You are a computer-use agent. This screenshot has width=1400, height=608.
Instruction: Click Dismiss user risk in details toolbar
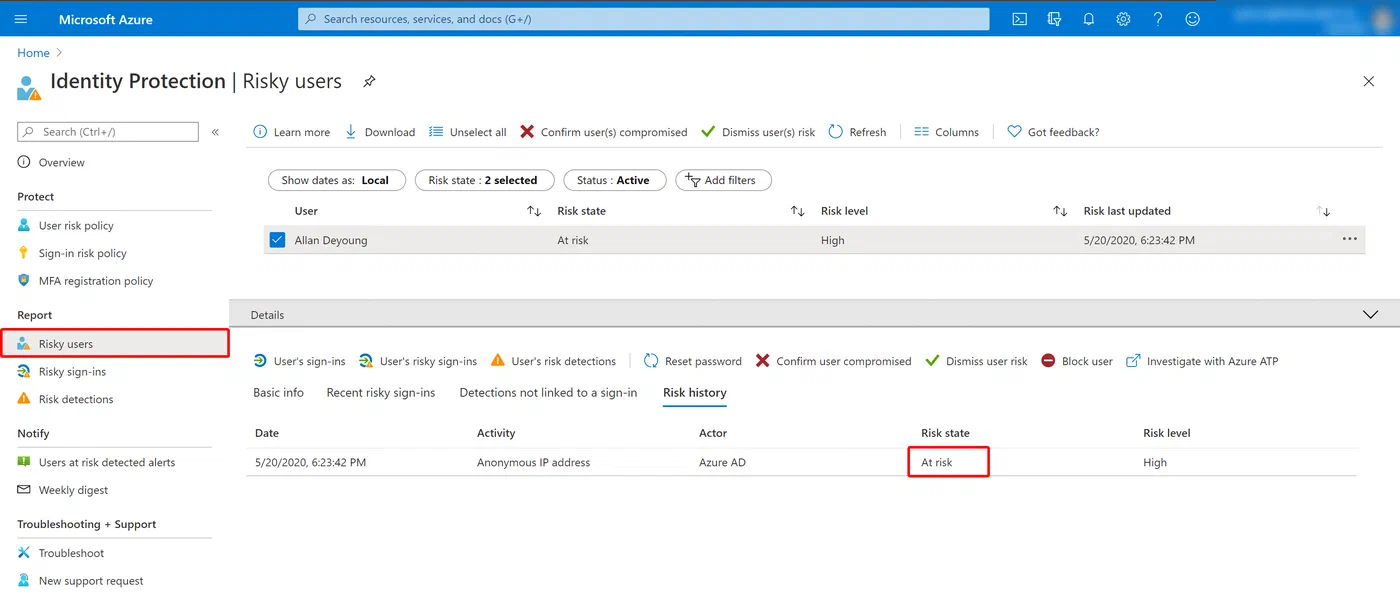(x=976, y=361)
